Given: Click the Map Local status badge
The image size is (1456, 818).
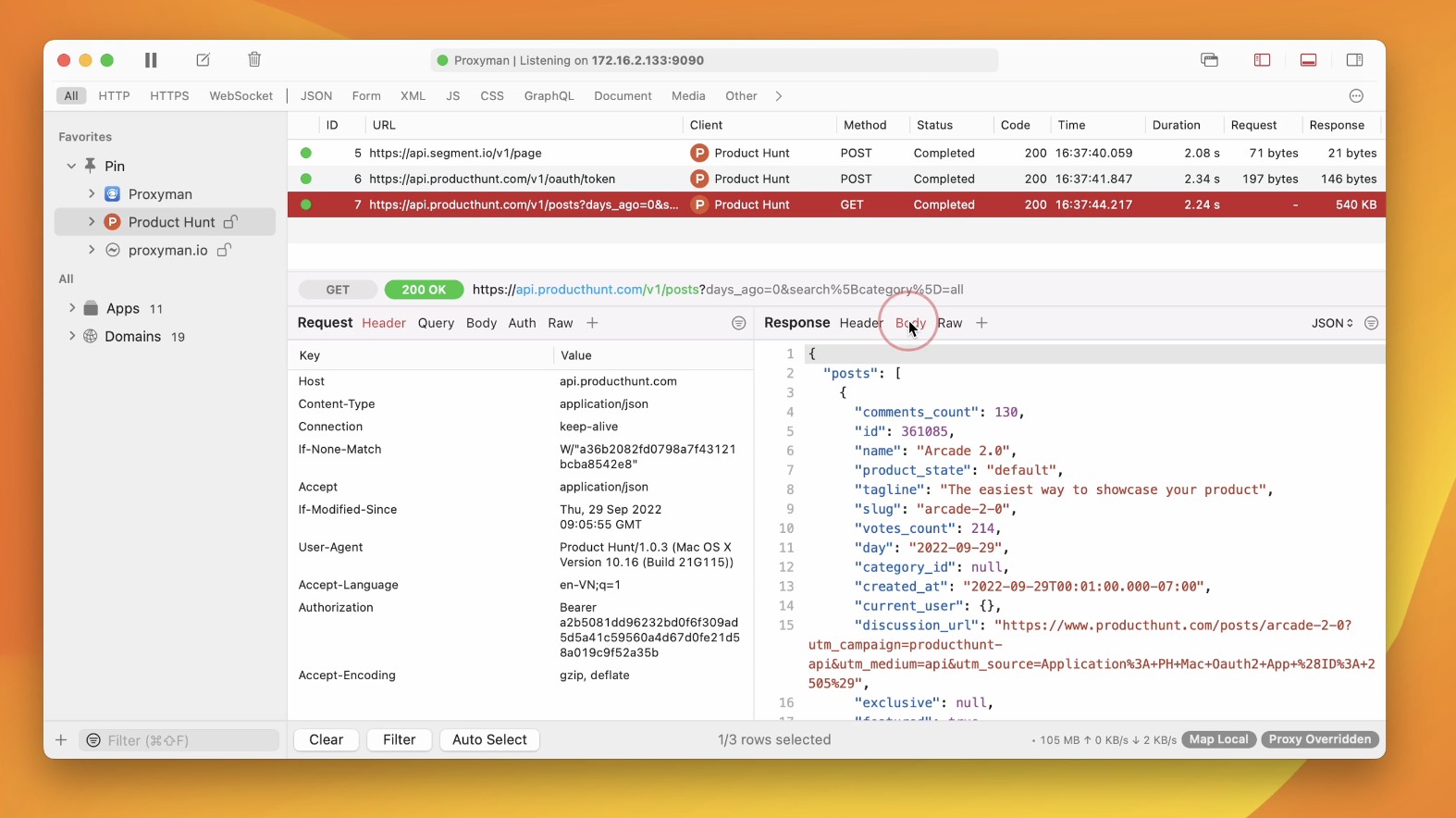Looking at the screenshot, I should click(1218, 739).
